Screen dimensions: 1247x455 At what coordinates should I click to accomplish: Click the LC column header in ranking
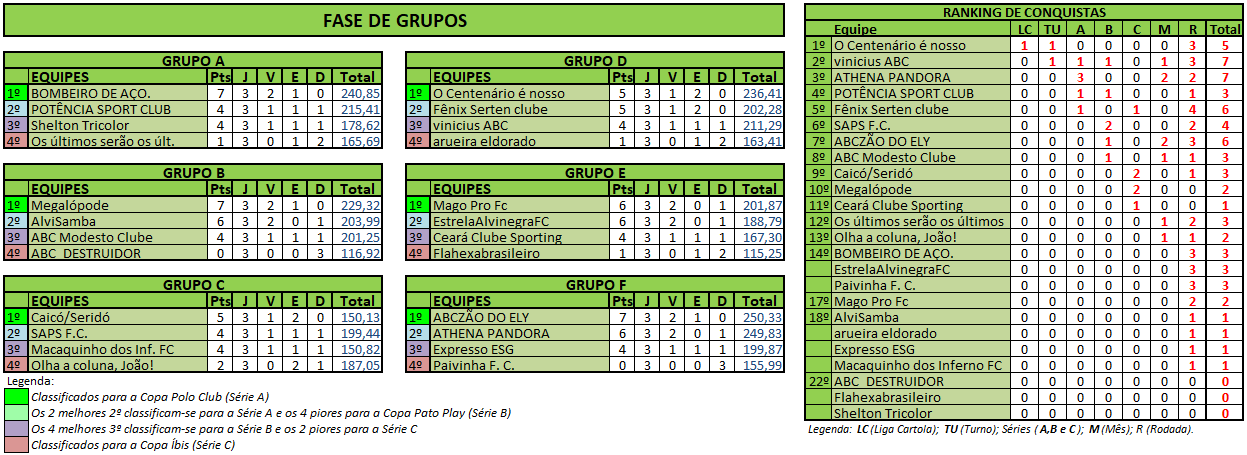pyautogui.click(x=1023, y=29)
